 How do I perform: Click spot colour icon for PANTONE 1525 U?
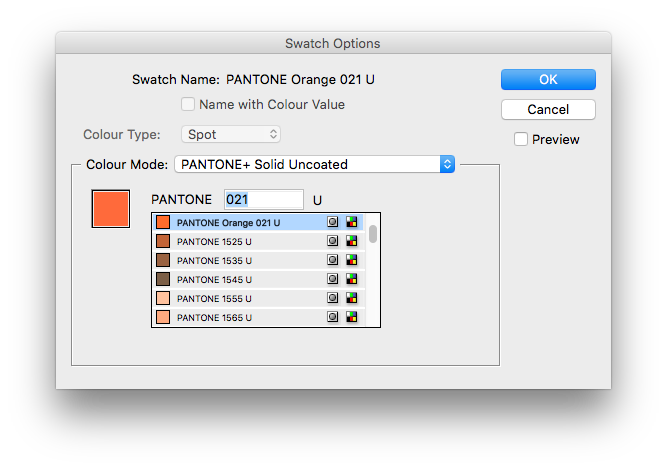333,241
